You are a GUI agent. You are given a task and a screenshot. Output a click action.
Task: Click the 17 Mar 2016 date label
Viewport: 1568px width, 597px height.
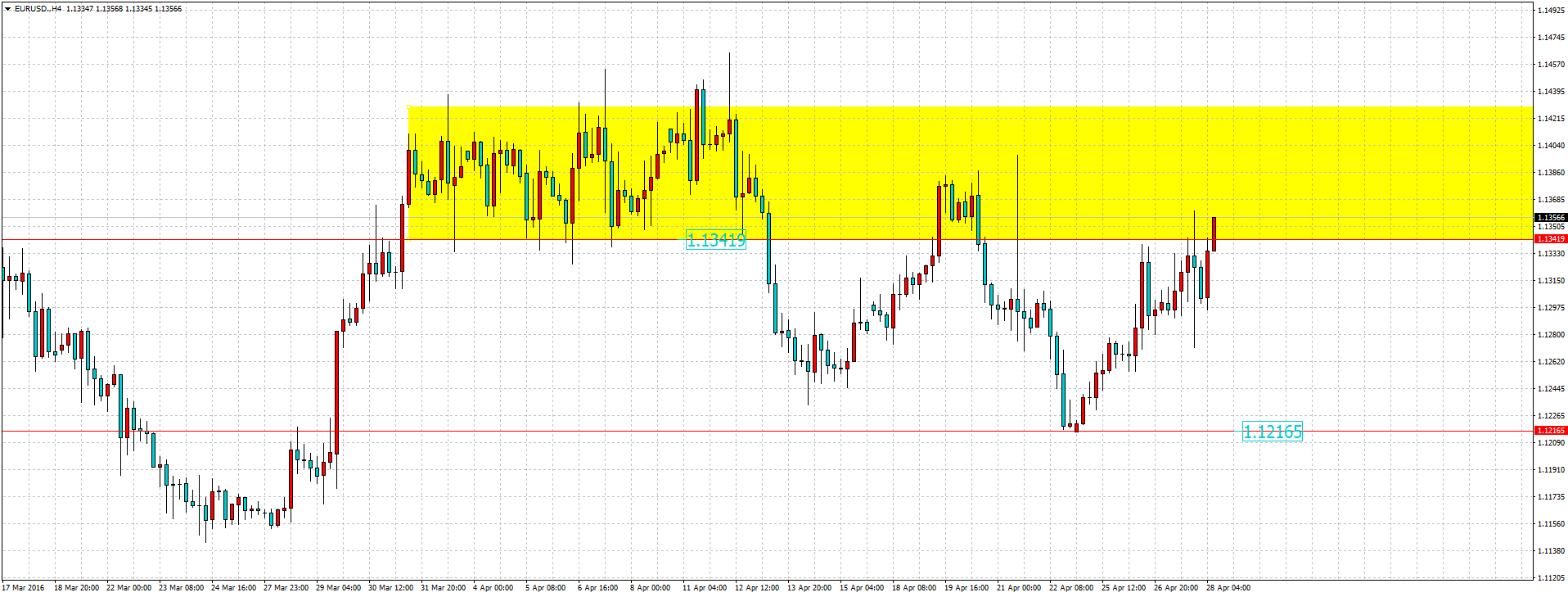pos(24,587)
